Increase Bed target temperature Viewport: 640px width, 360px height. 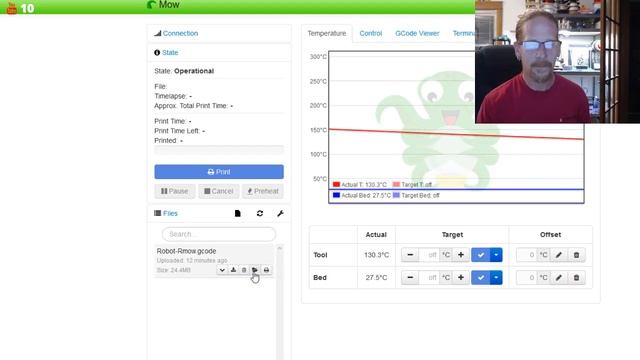(461, 278)
